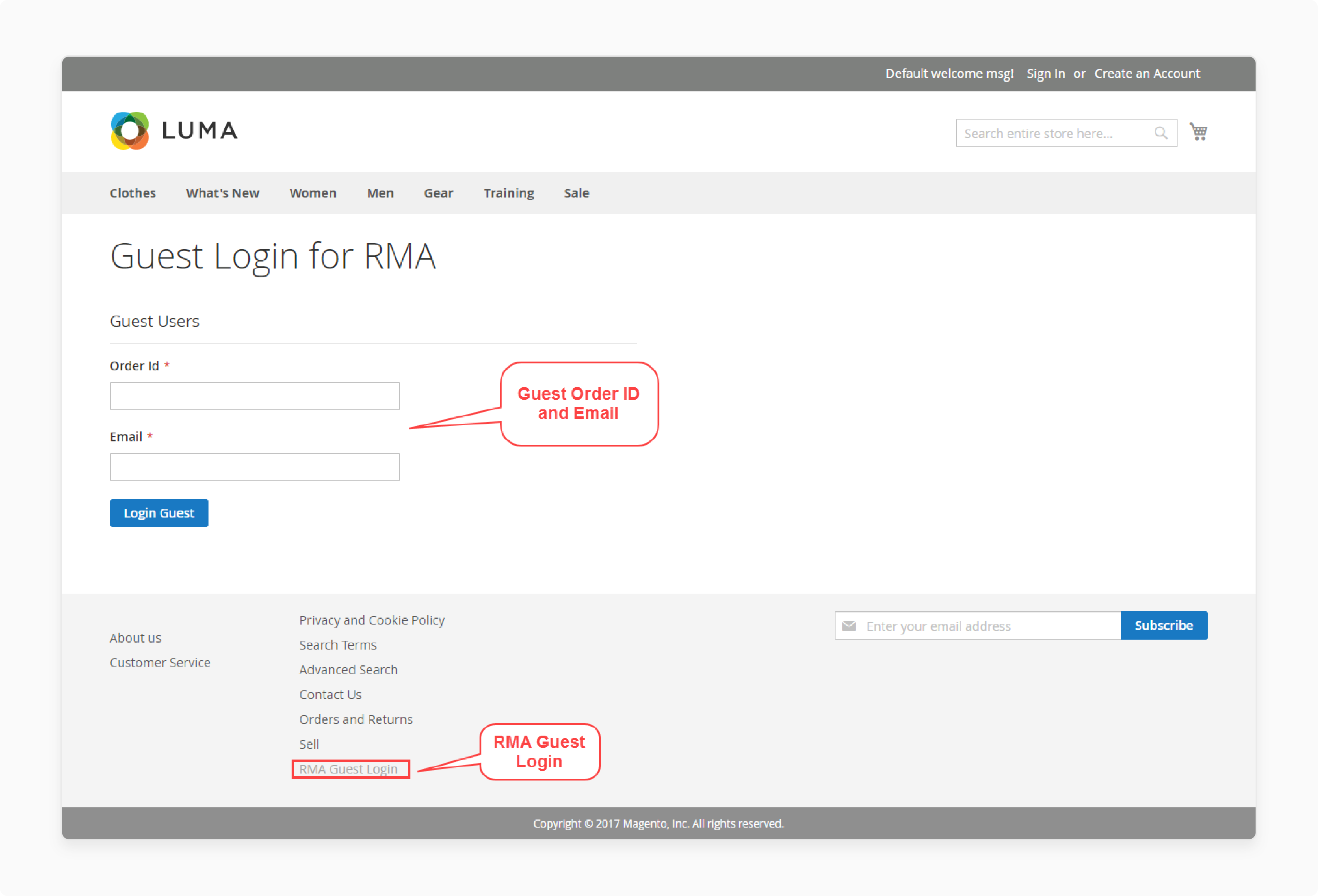This screenshot has height=896, width=1318.
Task: Click the Guest Users section title
Action: pos(154,321)
